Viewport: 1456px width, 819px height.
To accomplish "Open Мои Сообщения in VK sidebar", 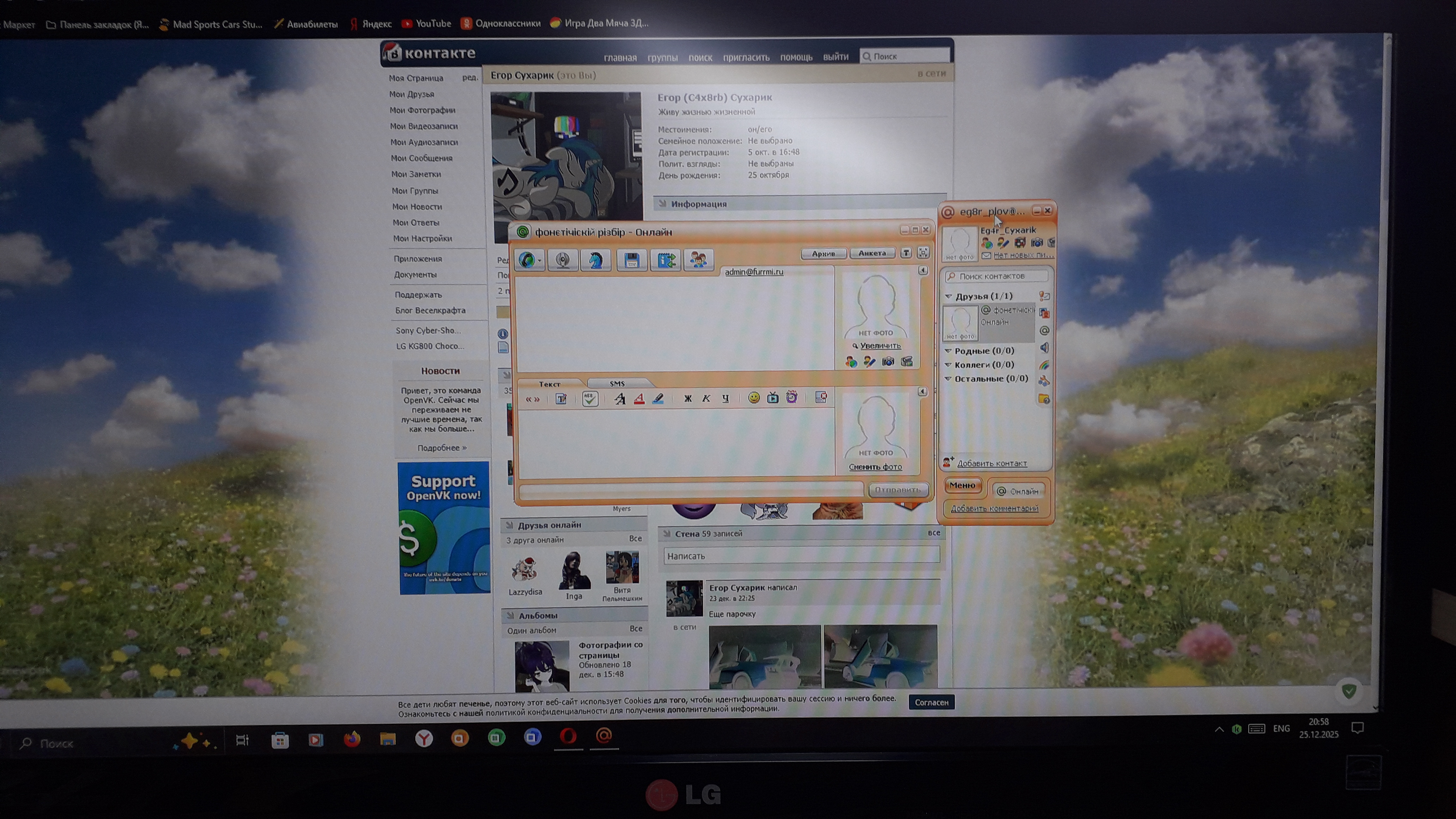I will pyautogui.click(x=421, y=158).
